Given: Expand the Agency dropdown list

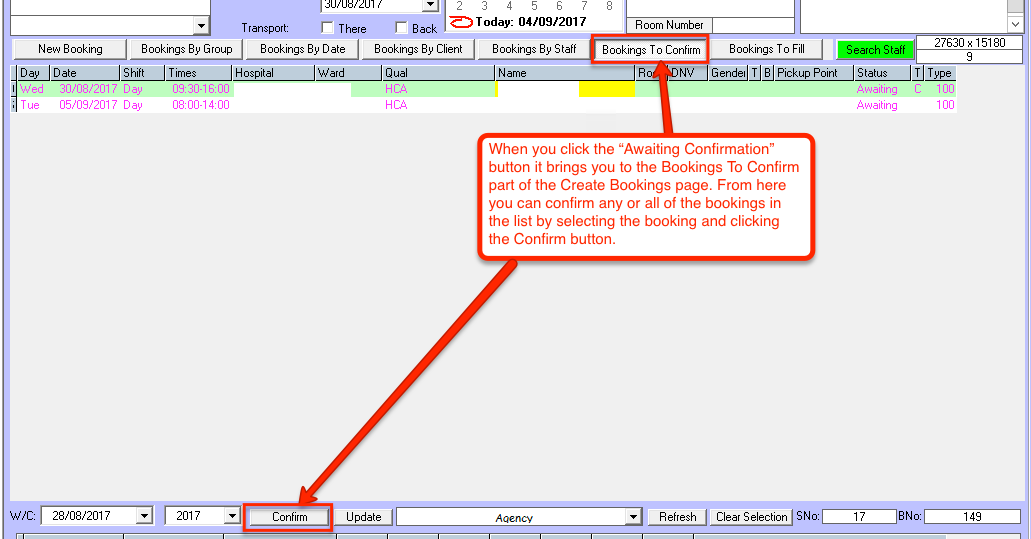Looking at the screenshot, I should (632, 517).
